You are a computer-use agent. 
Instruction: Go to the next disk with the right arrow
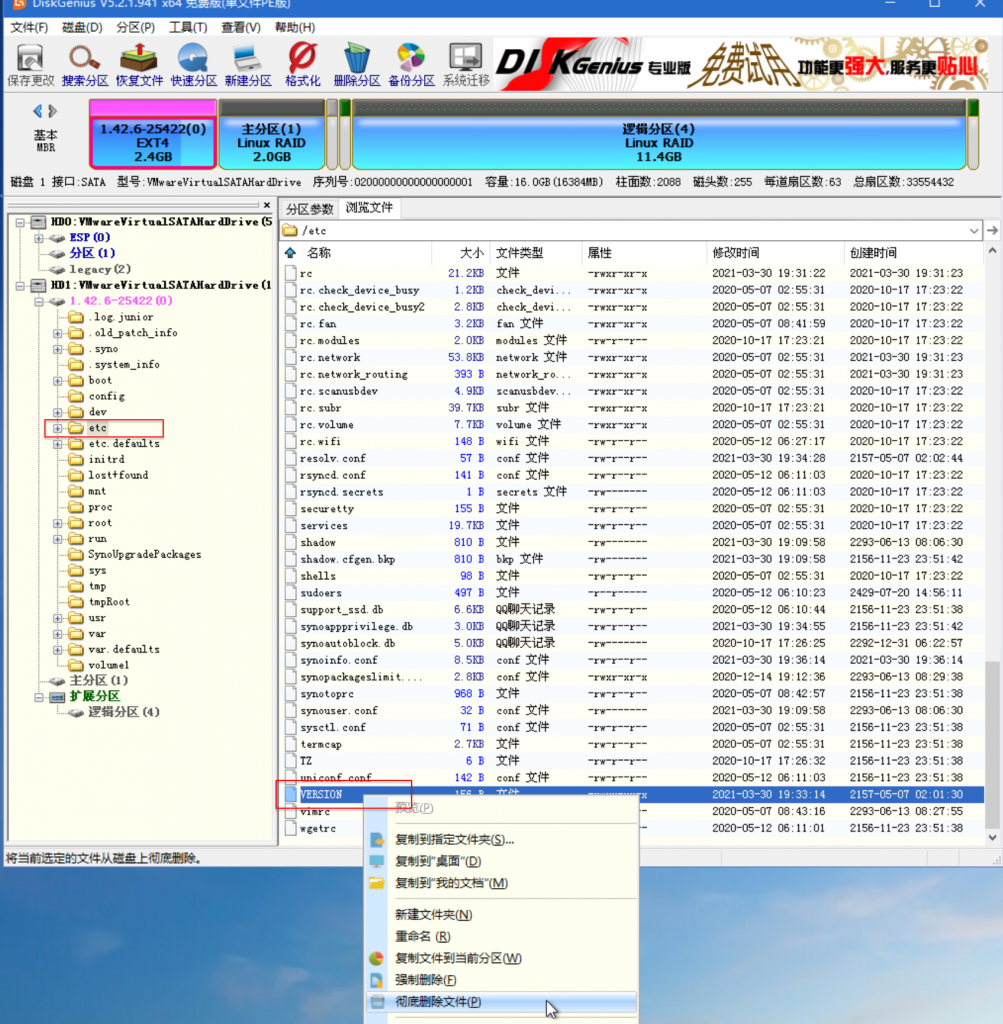53,111
